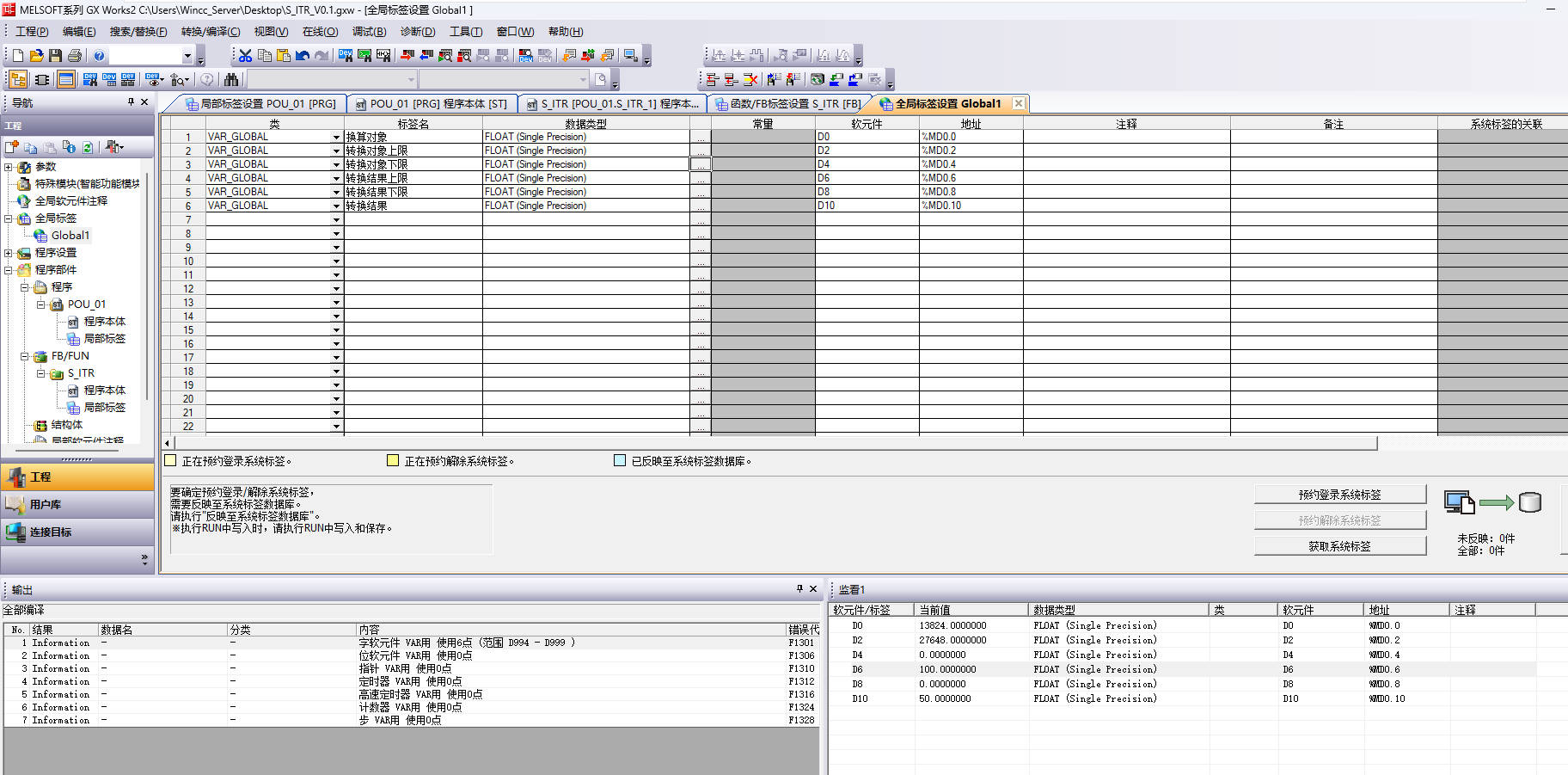Click the Paste icon in toolbar
The height and width of the screenshot is (775, 1568).
[284, 56]
